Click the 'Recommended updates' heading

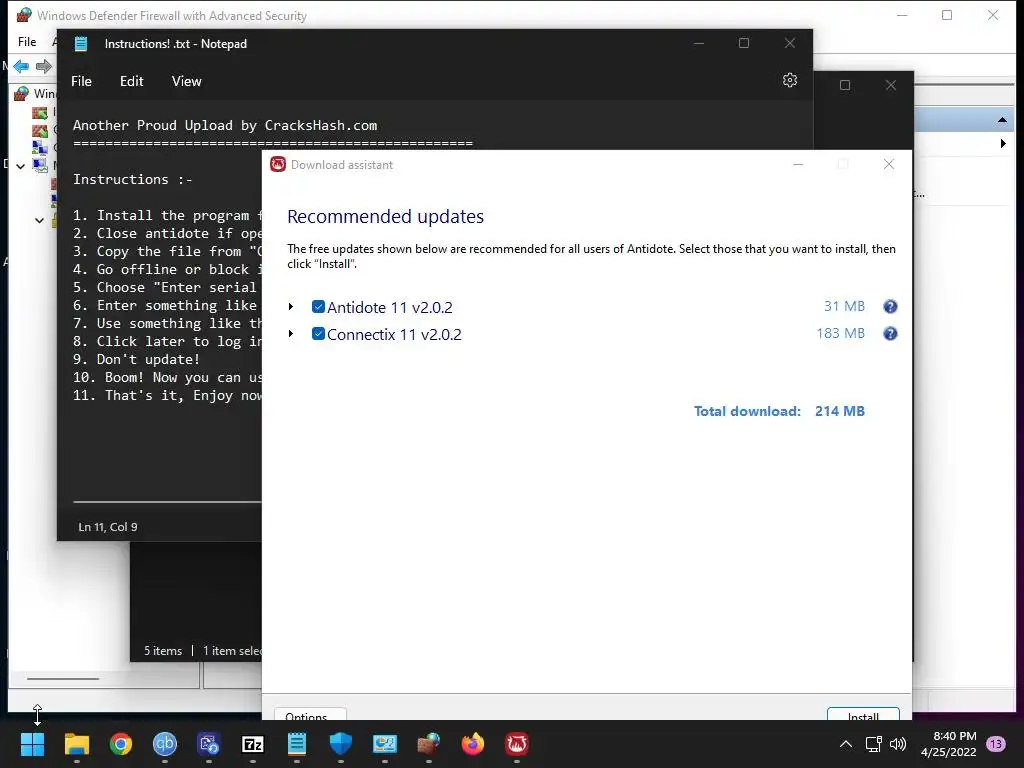(x=385, y=216)
